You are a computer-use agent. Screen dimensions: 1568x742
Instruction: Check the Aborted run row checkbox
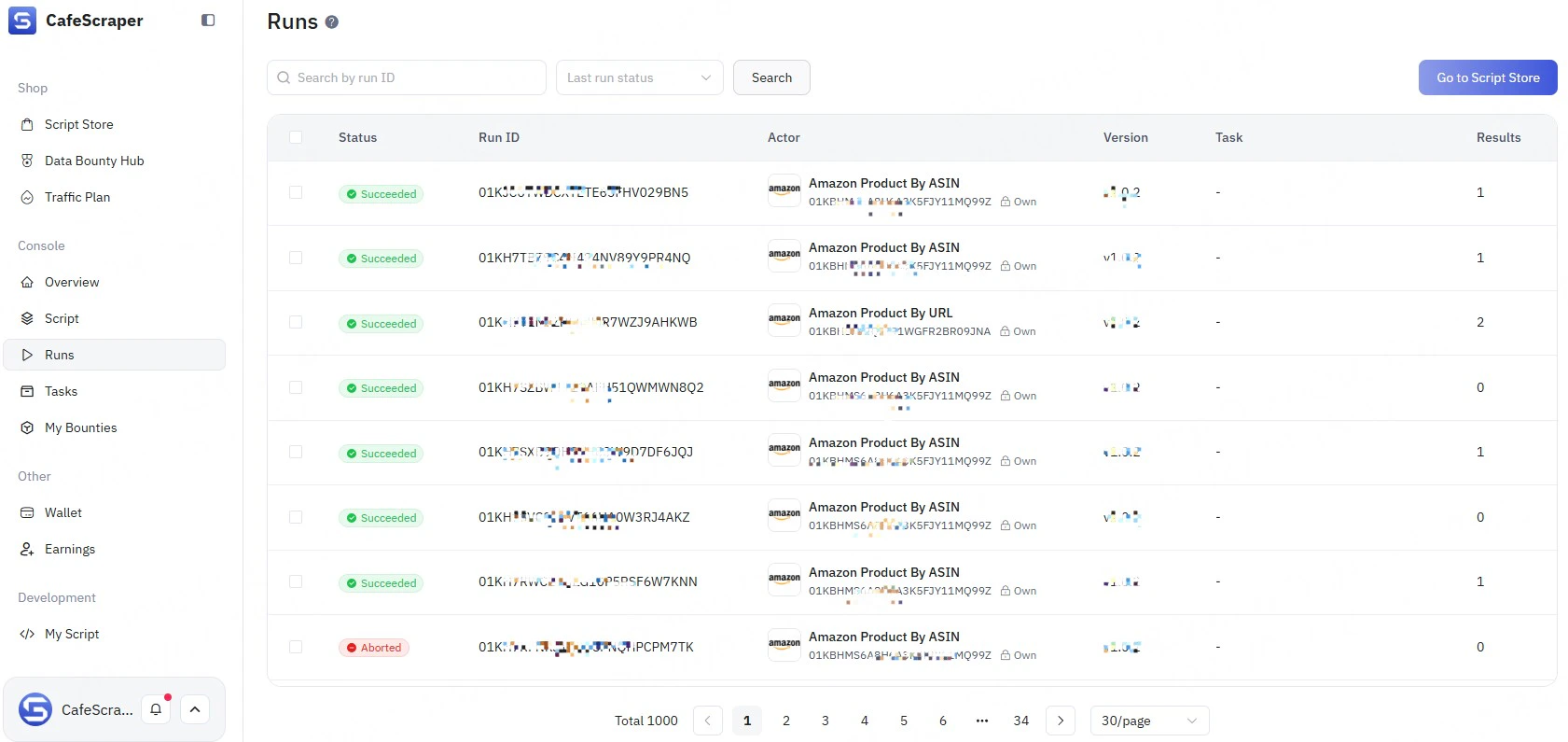point(296,647)
